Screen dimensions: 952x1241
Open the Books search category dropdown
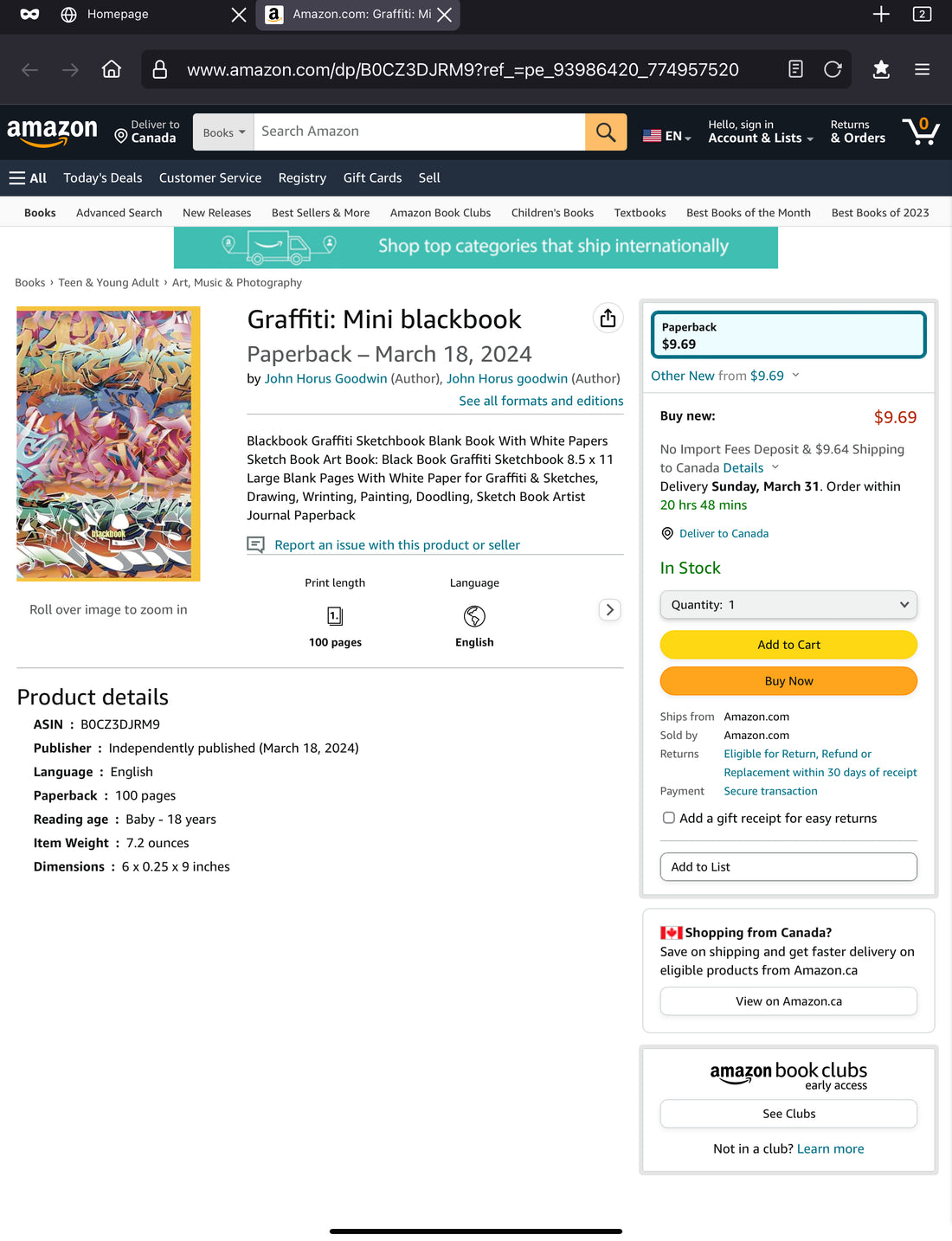(222, 132)
